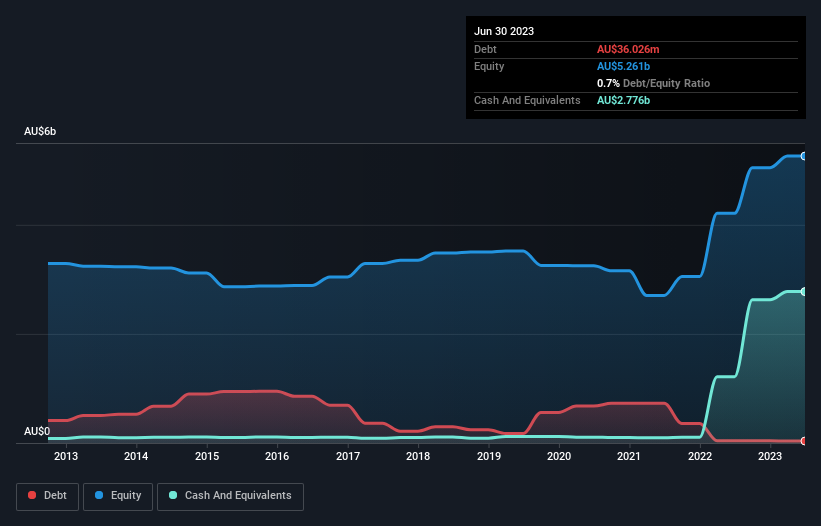Click the red Debt legend dot
The image size is (821, 526).
32,495
